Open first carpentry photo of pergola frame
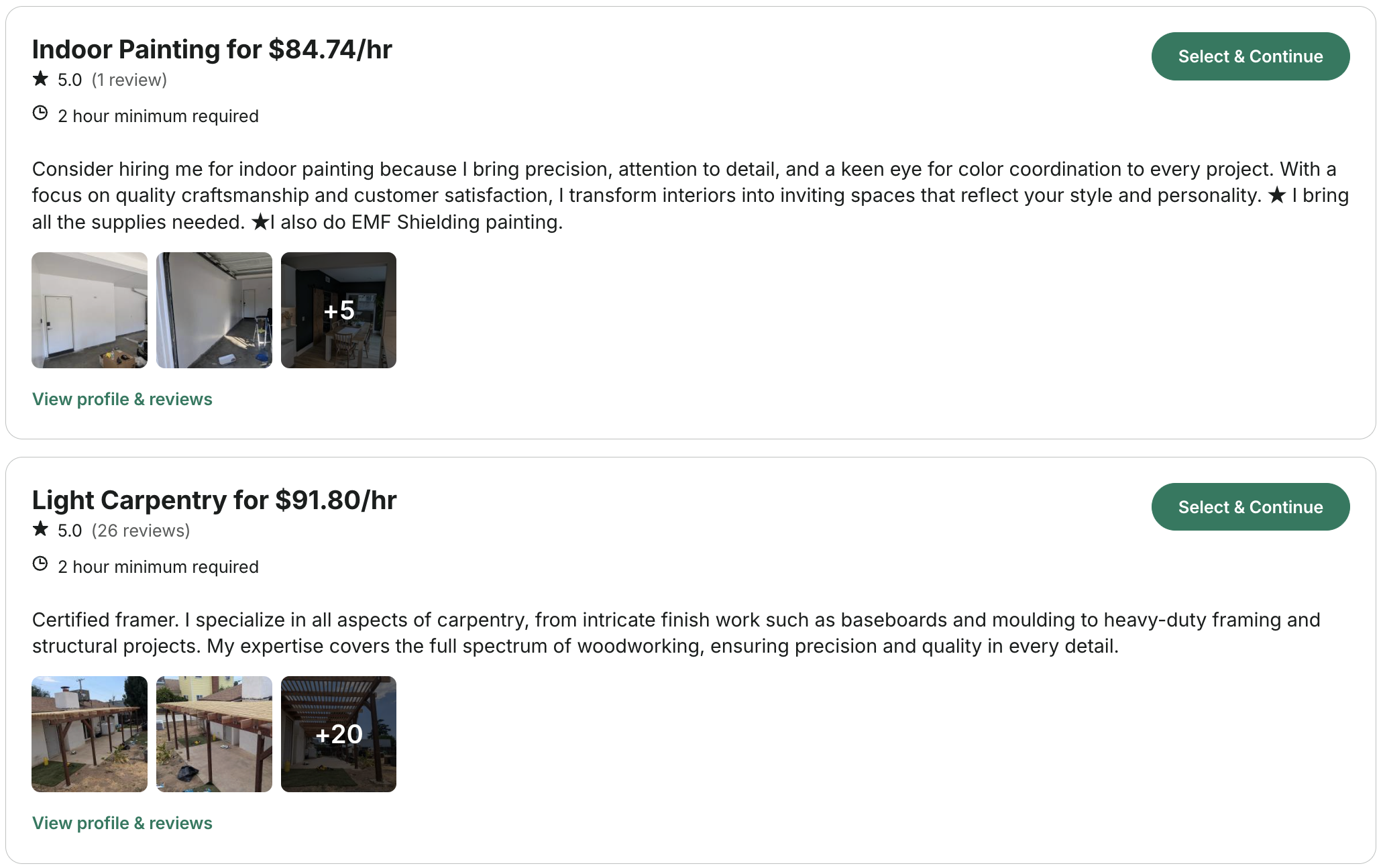This screenshot has width=1383, height=868. click(89, 734)
